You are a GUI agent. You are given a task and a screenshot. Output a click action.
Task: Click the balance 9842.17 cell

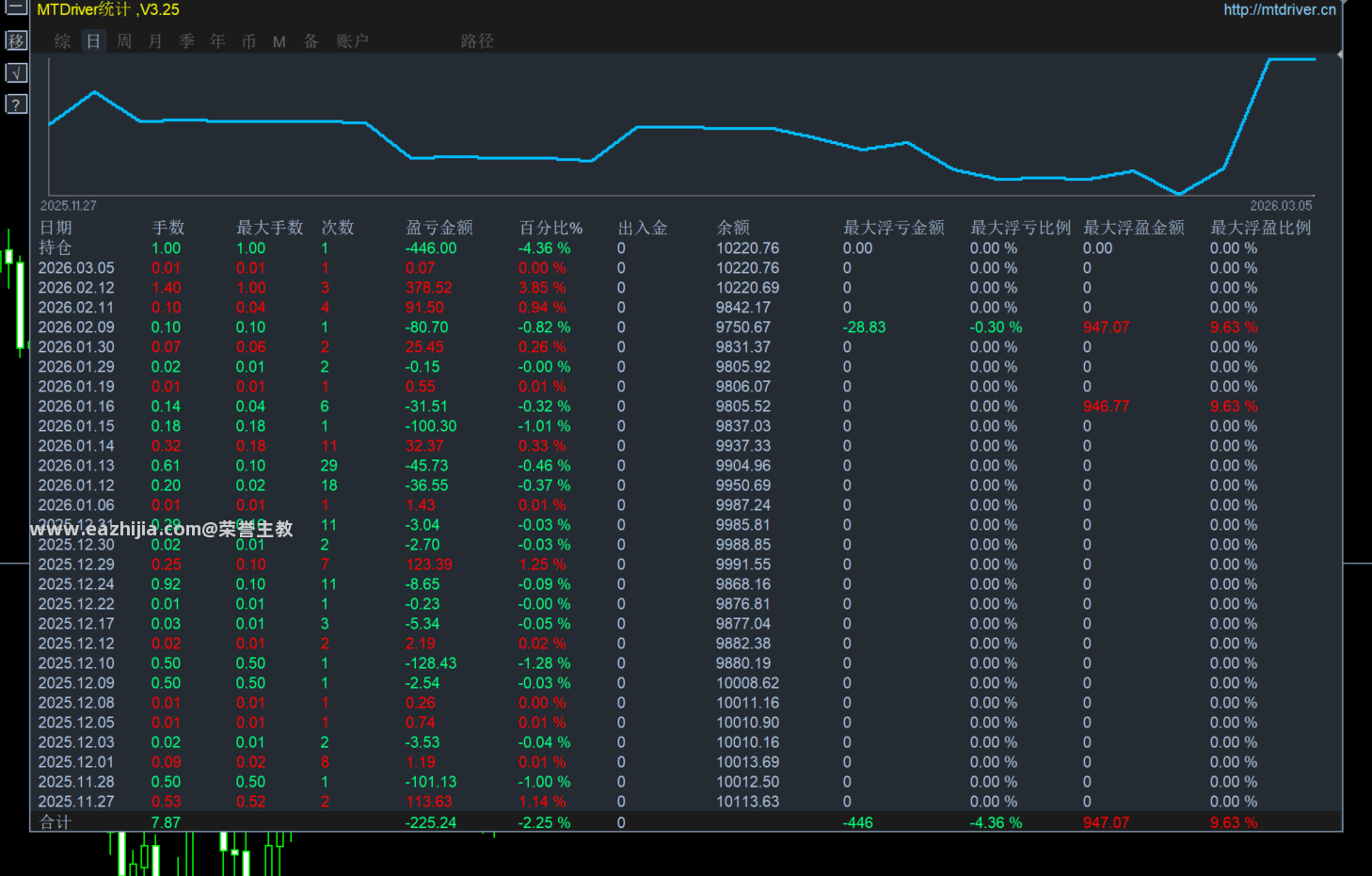[743, 308]
